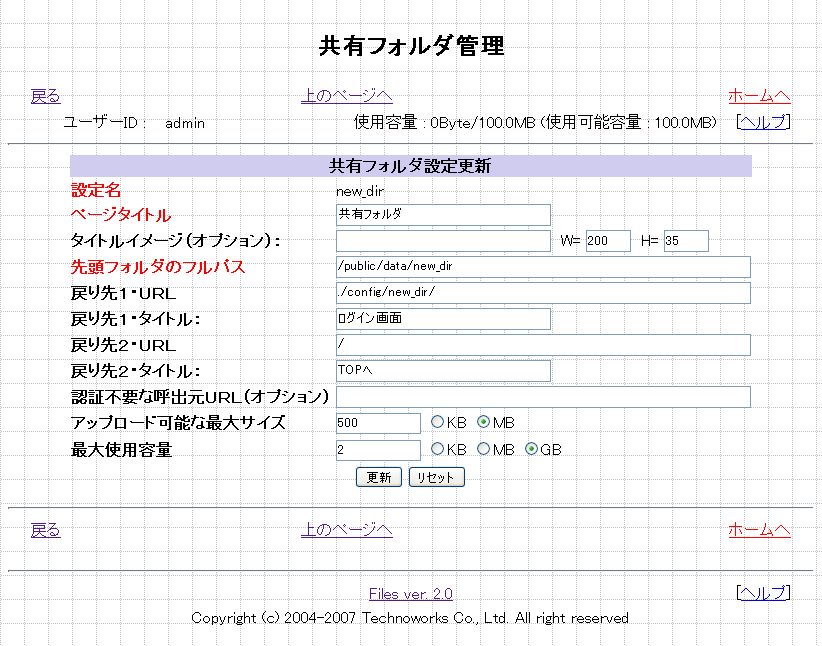Focus the ページタイトル text field

point(443,215)
